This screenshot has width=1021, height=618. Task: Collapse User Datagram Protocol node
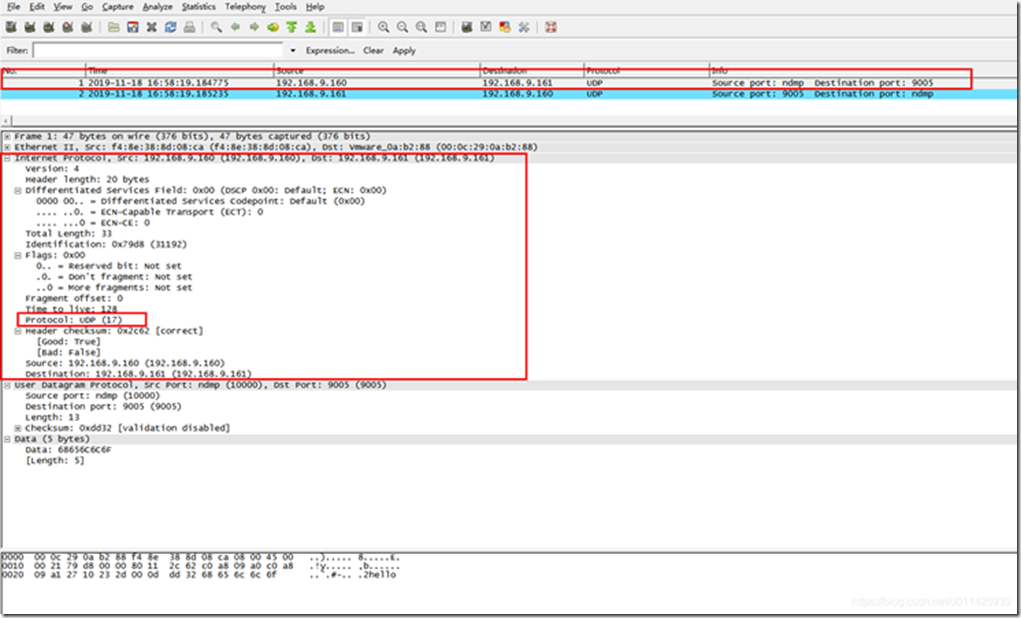(7, 386)
